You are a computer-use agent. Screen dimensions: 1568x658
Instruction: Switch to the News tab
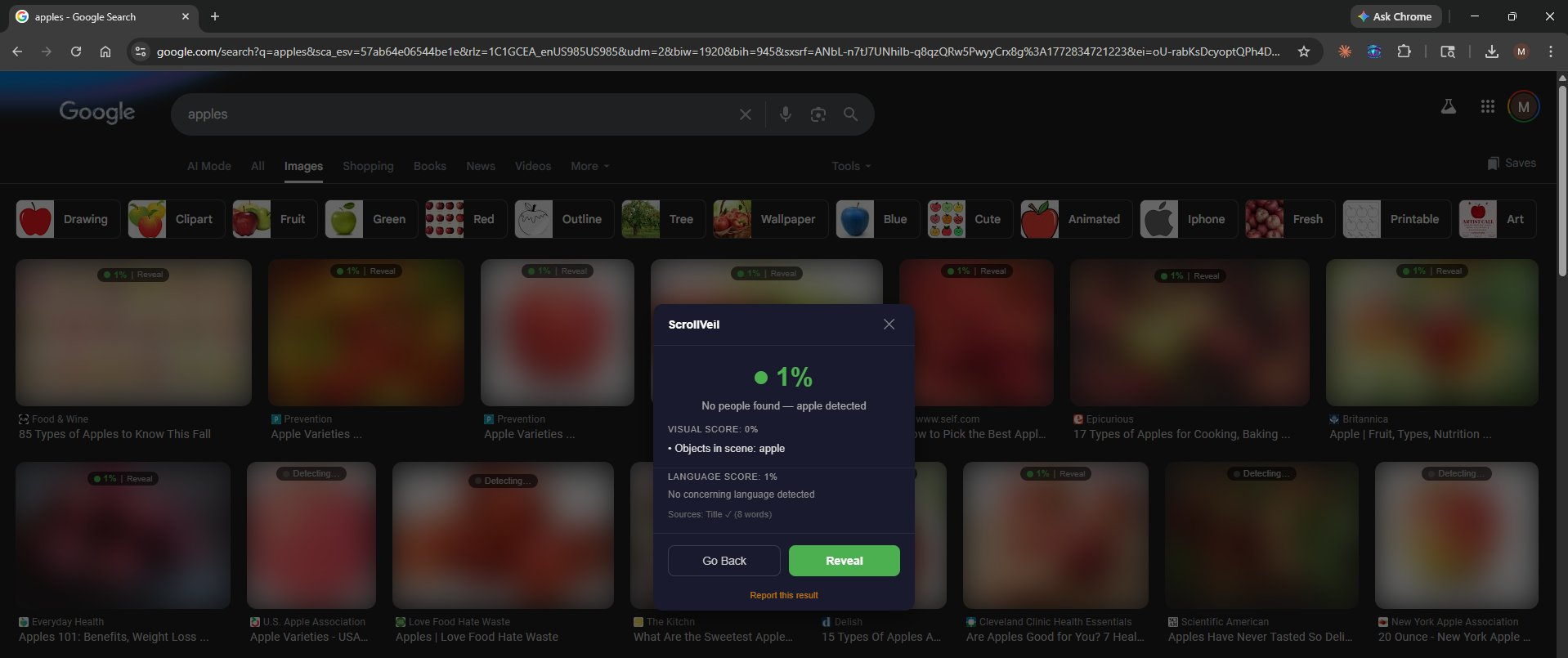[481, 166]
